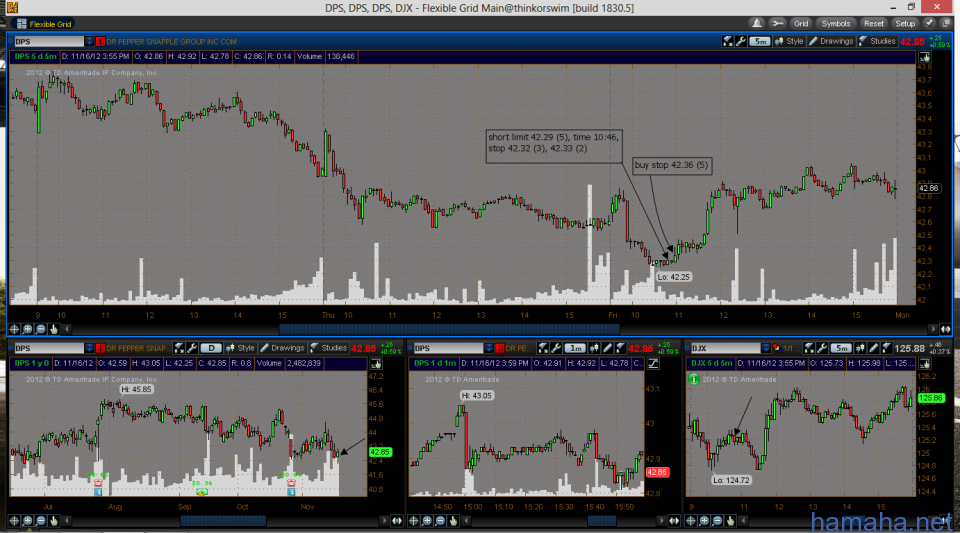The height and width of the screenshot is (533, 960).
Task: Open the settings wrench in DJX chart header
Action: (x=822, y=348)
